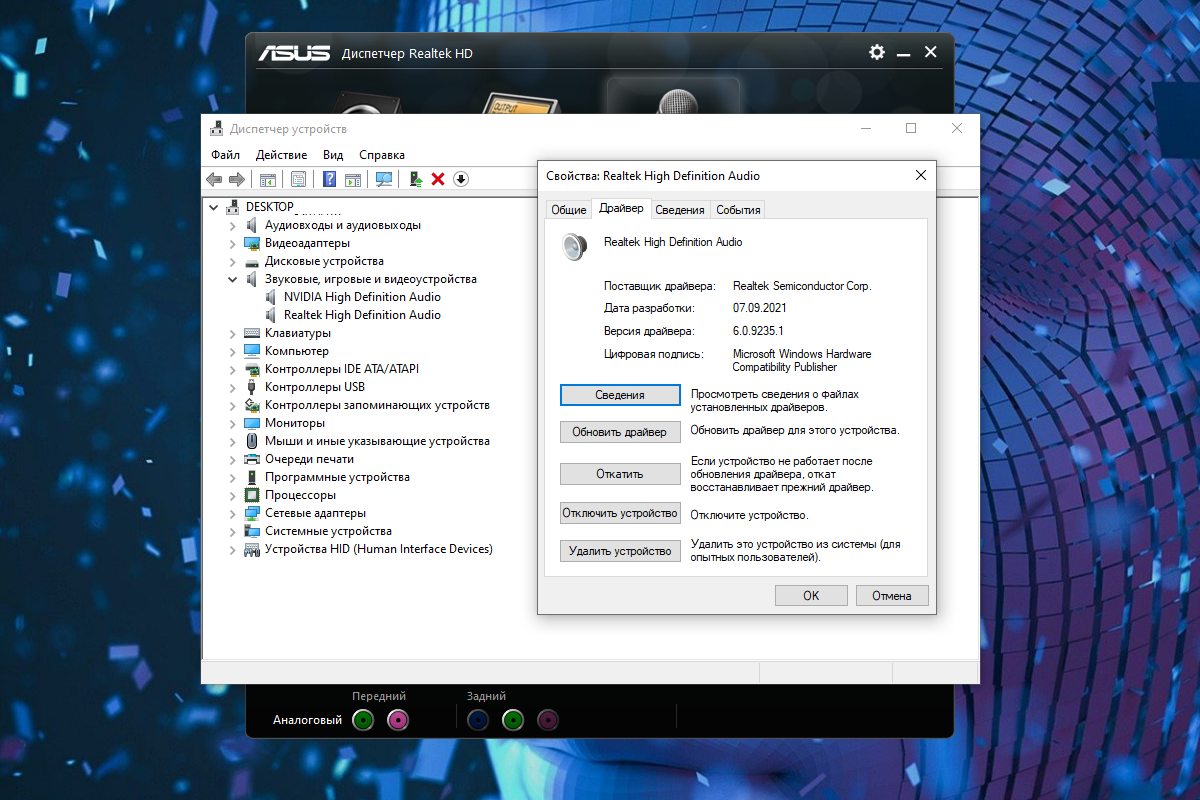The width and height of the screenshot is (1200, 800).
Task: Click the red X uninstall device icon
Action: (x=438, y=179)
